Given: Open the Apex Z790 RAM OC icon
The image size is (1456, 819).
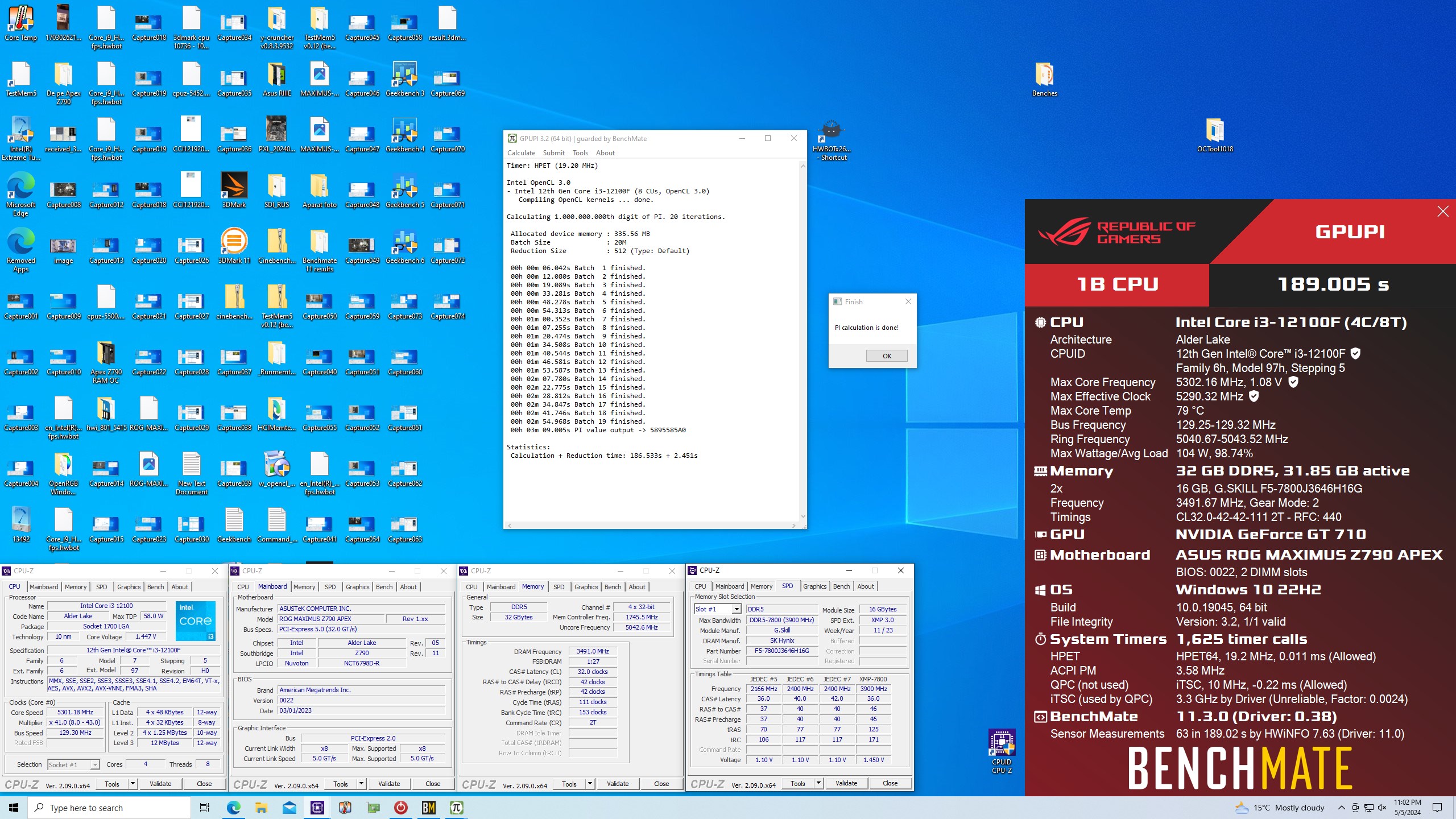Looking at the screenshot, I should pyautogui.click(x=106, y=362).
